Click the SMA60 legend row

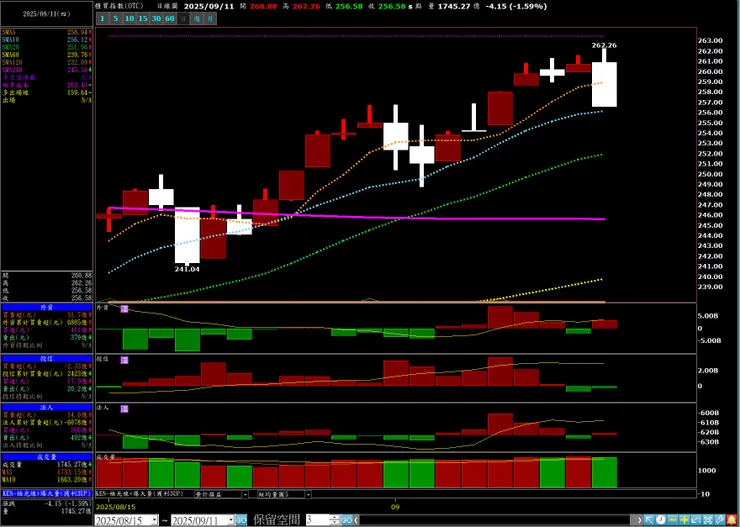click(x=47, y=55)
